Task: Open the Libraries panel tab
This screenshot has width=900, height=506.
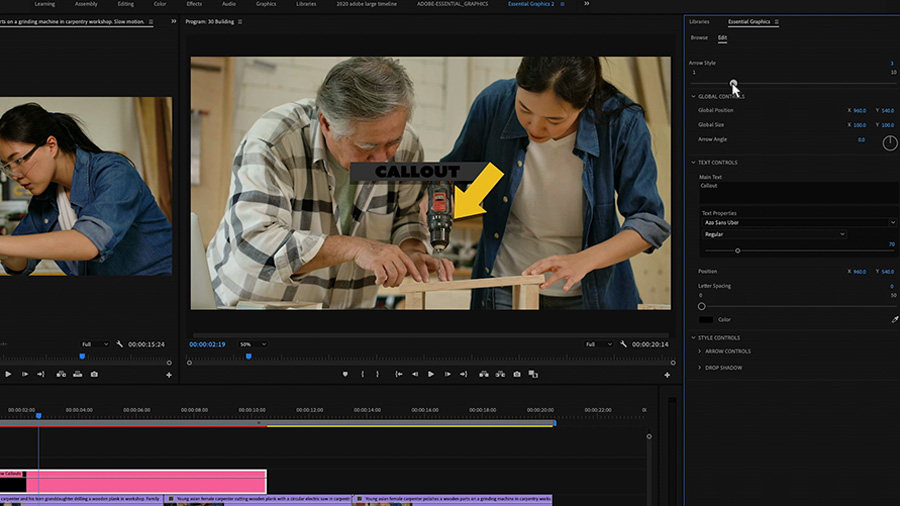Action: [699, 21]
